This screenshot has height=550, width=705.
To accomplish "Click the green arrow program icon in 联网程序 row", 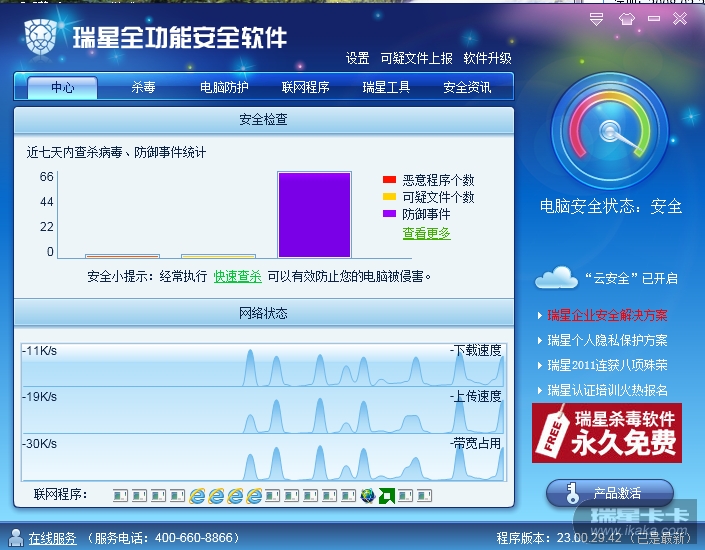I will [x=387, y=496].
